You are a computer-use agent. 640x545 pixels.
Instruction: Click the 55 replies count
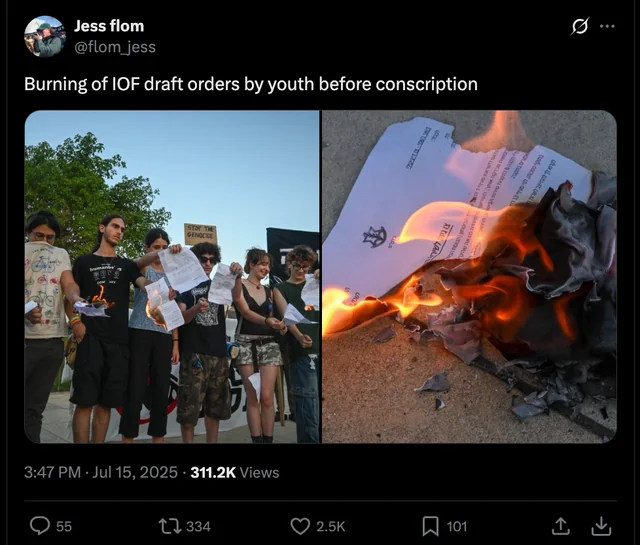pyautogui.click(x=64, y=527)
